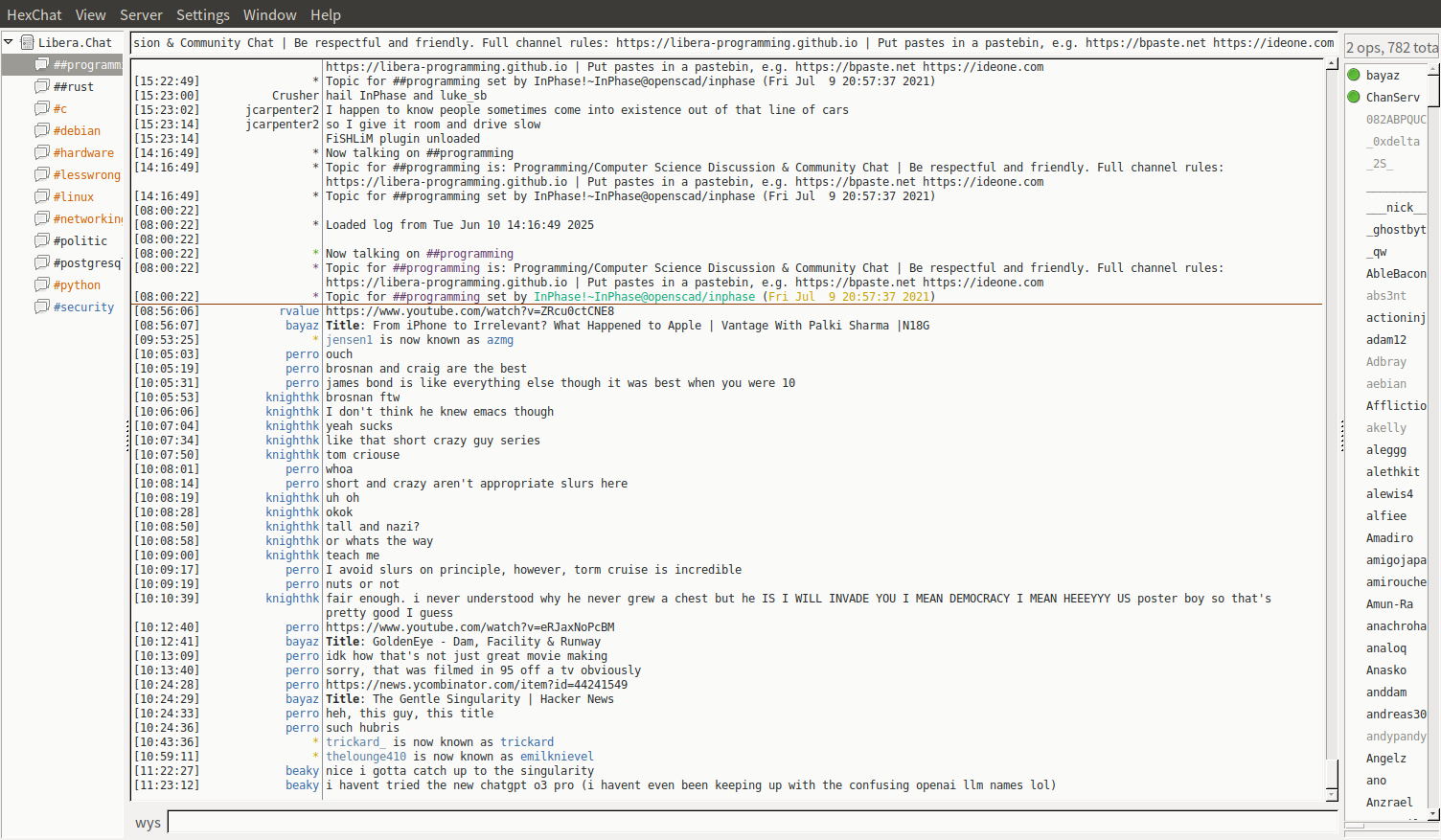Click the Libera.Chat server icon
This screenshot has height=840, width=1441.
[28, 42]
